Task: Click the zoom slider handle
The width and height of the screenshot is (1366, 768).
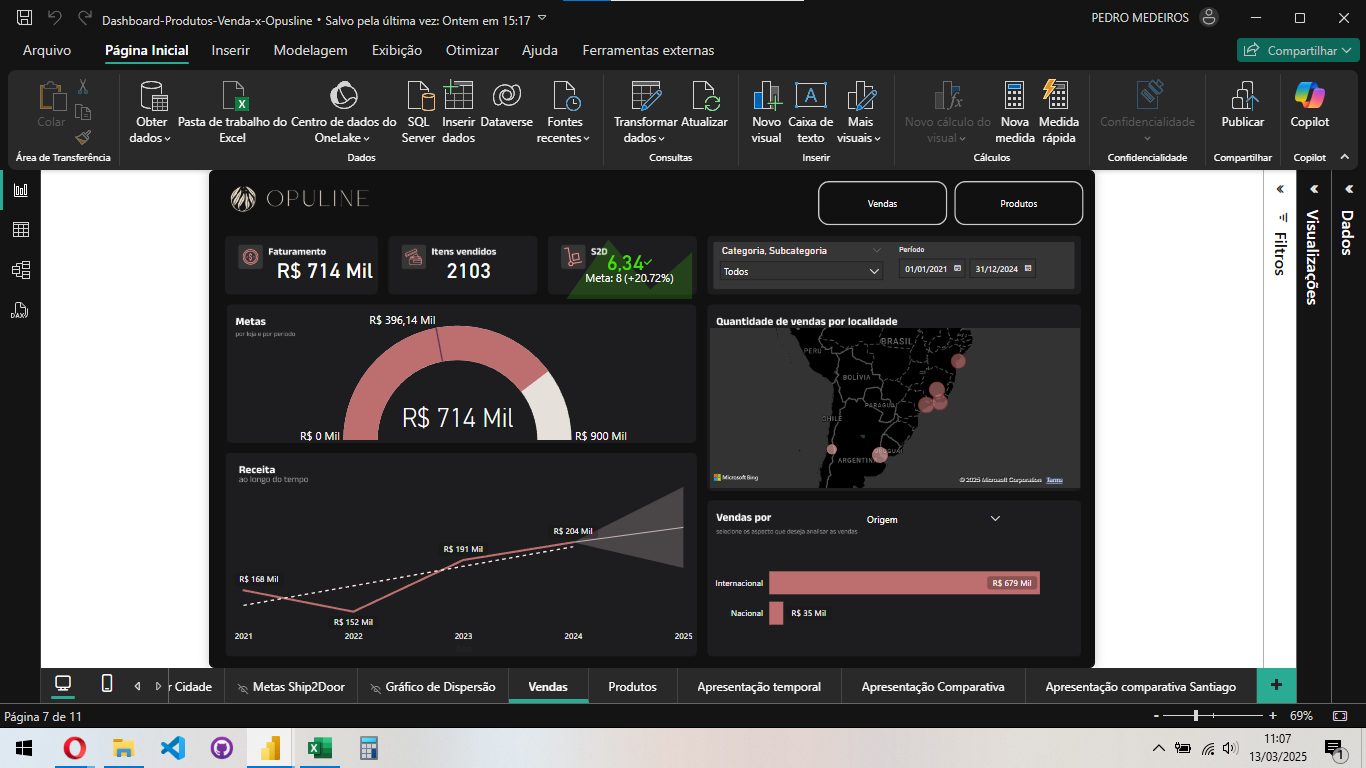Action: tap(1196, 716)
